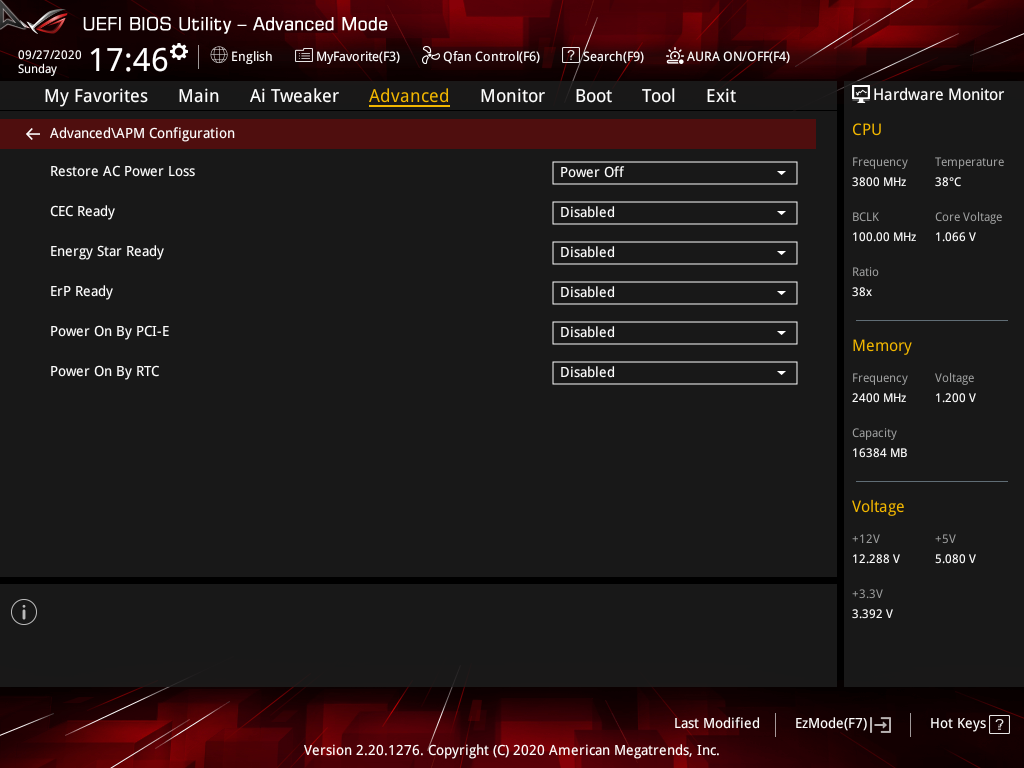Click the 09/27/2020 date
The image size is (1024, 768).
point(50,55)
